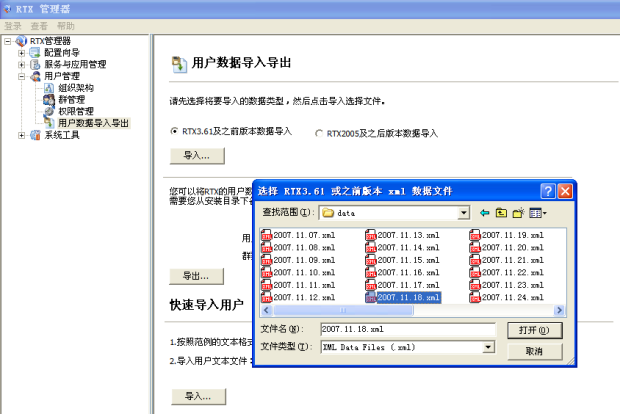Image resolution: width=620 pixels, height=415 pixels.
Task: Click the back arrow in file dialog
Action: [x=485, y=213]
